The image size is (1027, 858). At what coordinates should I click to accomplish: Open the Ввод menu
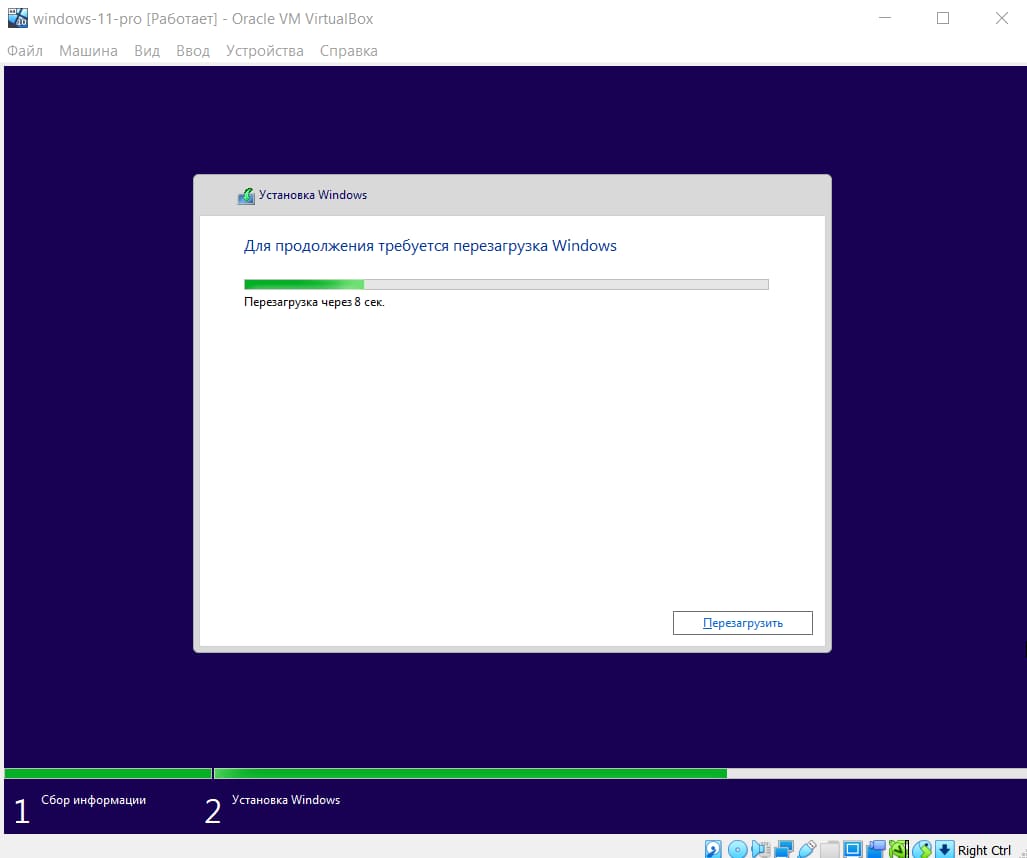[193, 51]
